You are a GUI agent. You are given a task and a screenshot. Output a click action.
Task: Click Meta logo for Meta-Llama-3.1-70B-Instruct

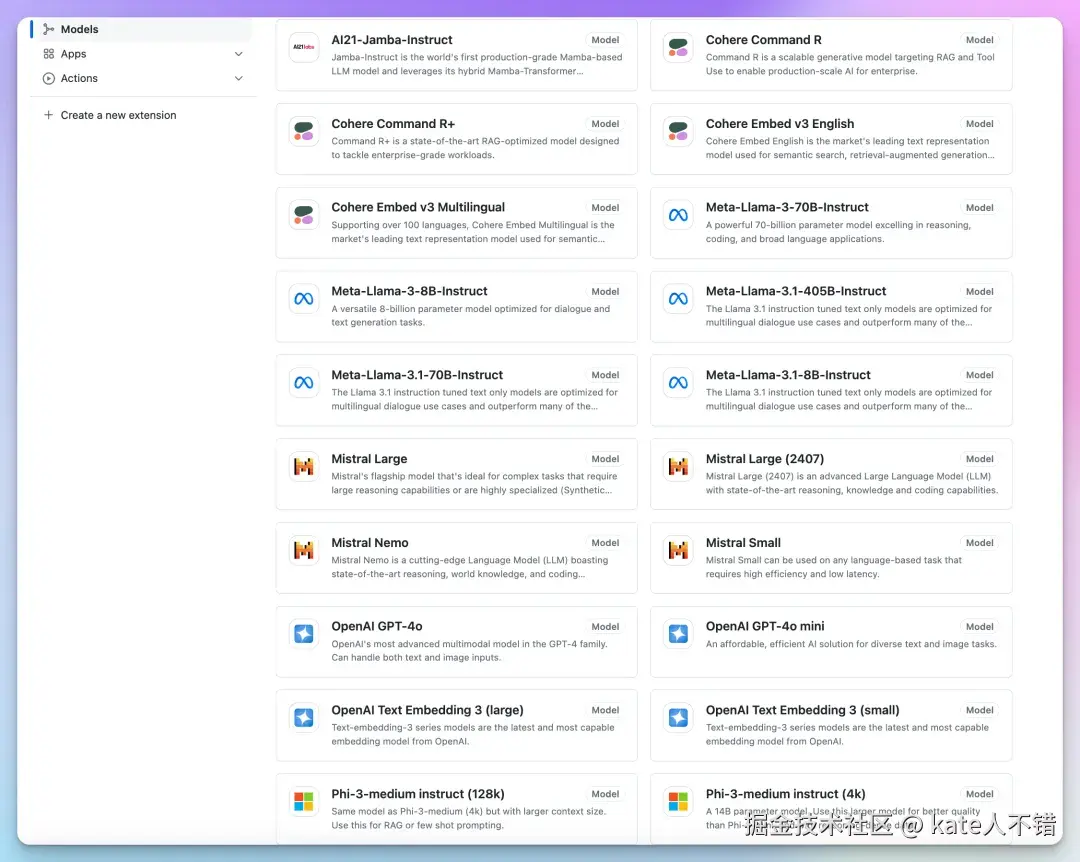tap(304, 382)
